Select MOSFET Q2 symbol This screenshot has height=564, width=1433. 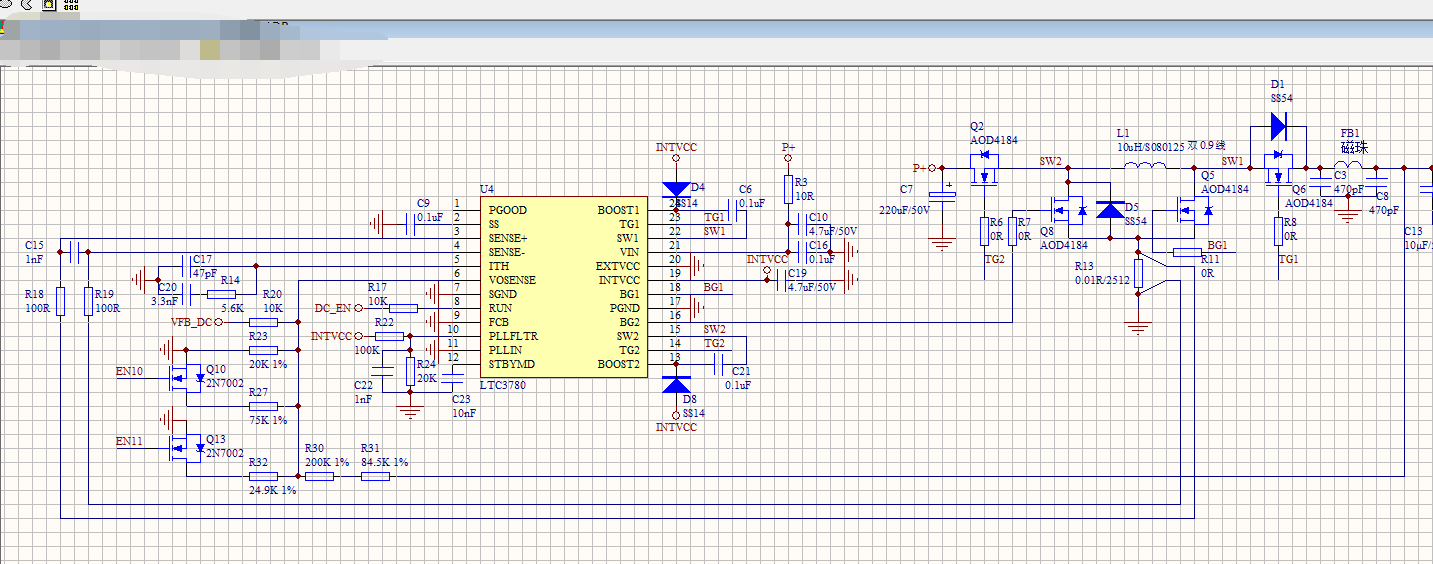pos(987,170)
